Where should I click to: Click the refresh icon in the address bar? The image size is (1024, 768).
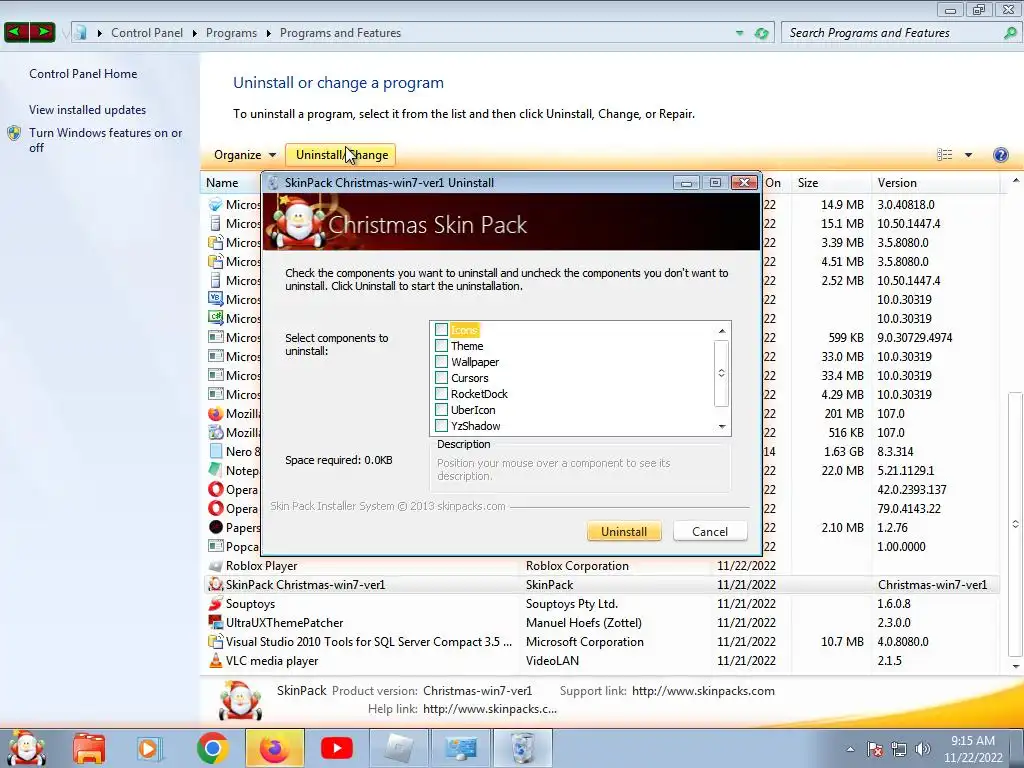click(x=761, y=33)
